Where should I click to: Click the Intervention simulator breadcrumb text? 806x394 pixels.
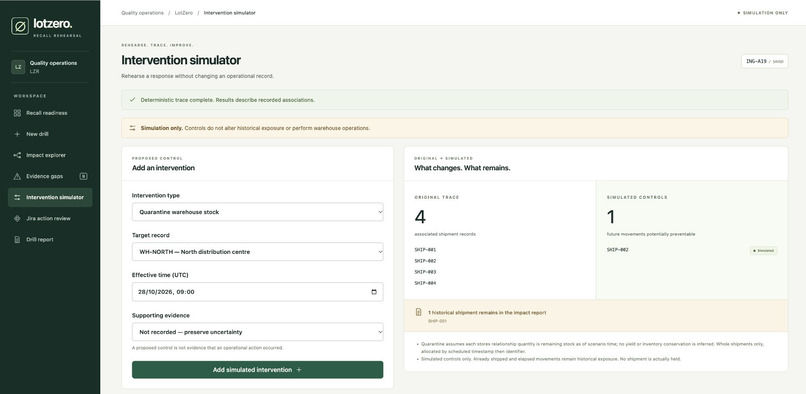(230, 13)
